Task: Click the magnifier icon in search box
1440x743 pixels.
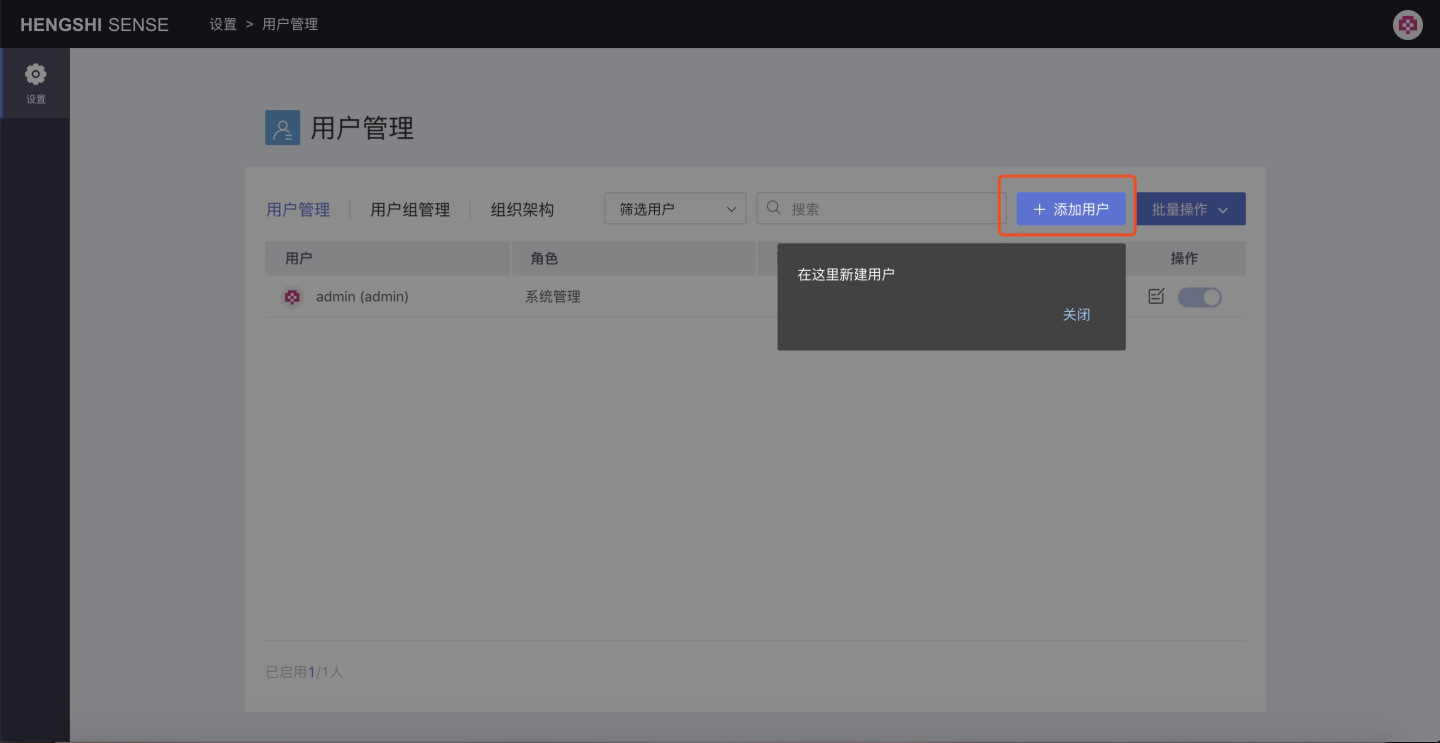Action: pyautogui.click(x=774, y=209)
